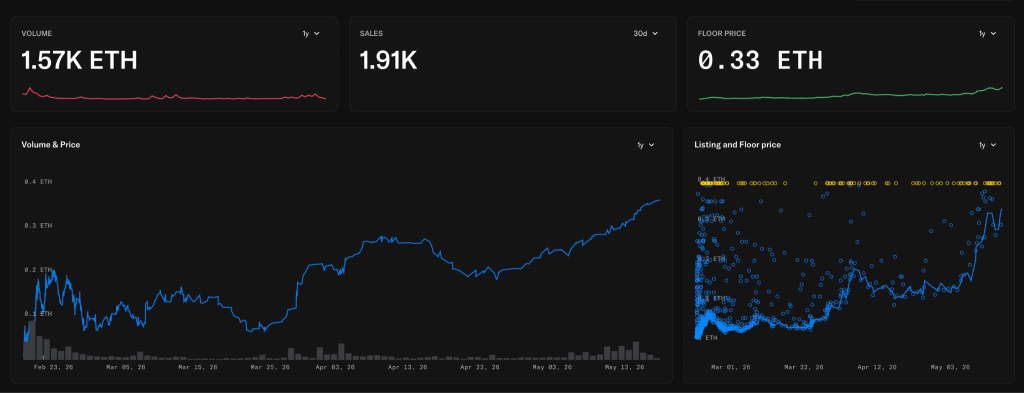This screenshot has height=393, width=1024.
Task: Open the Volume card 1y timeframe dropdown
Action: [310, 33]
